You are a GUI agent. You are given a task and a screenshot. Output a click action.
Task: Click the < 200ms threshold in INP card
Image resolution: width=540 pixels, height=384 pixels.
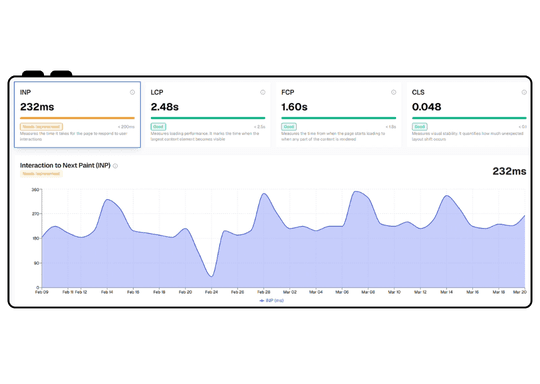click(126, 127)
